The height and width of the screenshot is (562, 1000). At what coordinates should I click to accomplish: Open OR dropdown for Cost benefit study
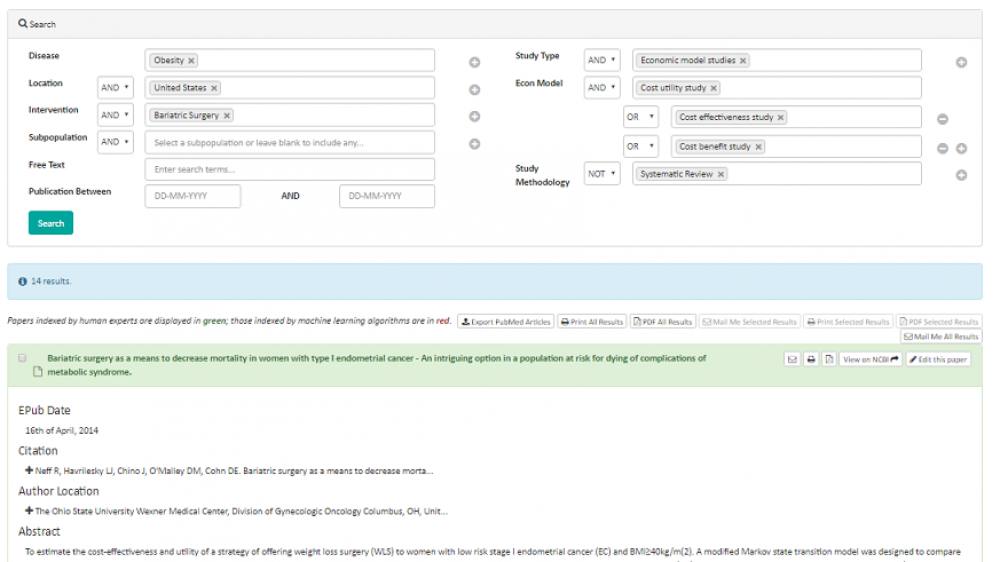pos(640,147)
